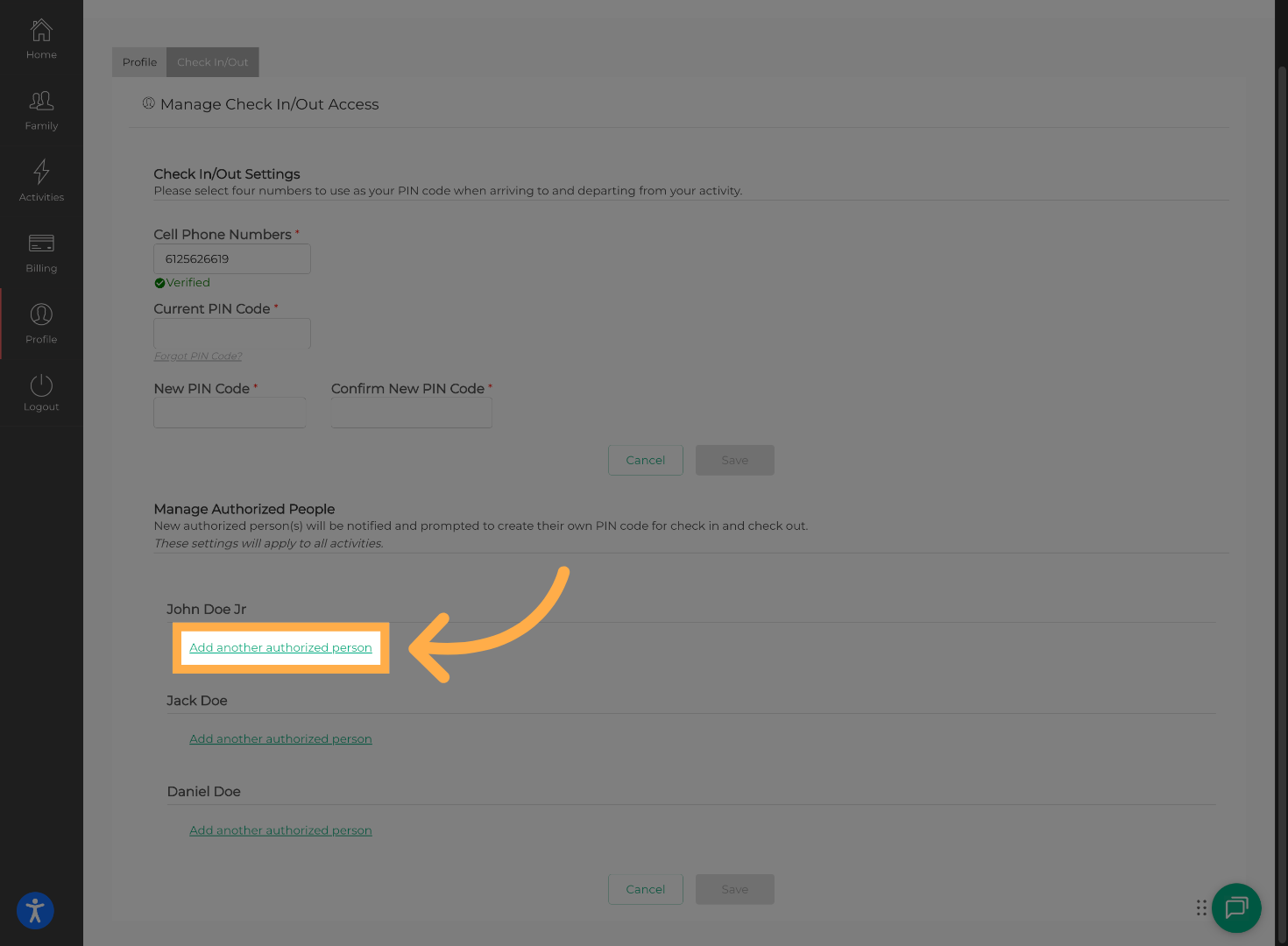1288x946 pixels.
Task: Click the Save button at the page bottom
Action: [x=734, y=889]
